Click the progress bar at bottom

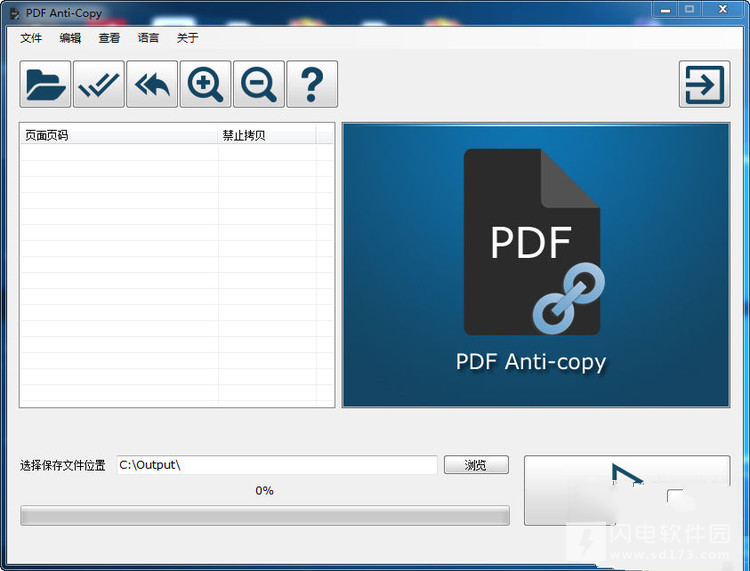pyautogui.click(x=265, y=516)
